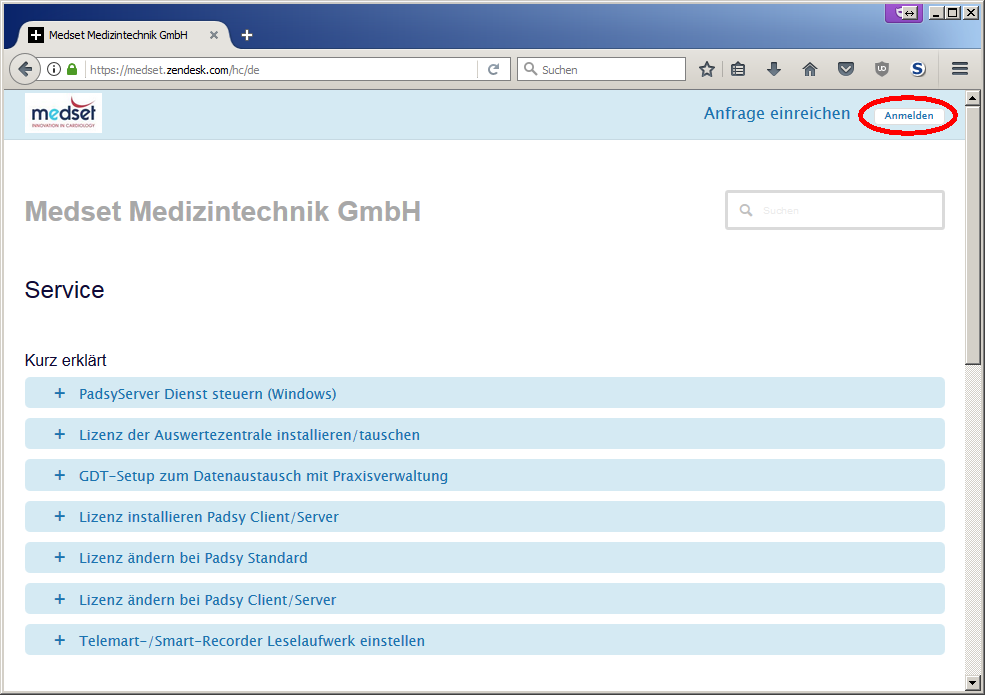Reload the page with the refresh icon
The height and width of the screenshot is (695, 985).
[x=493, y=69]
